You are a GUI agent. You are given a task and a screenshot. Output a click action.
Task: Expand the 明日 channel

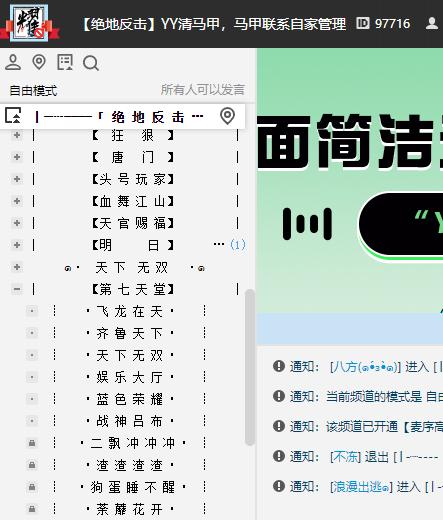point(17,245)
